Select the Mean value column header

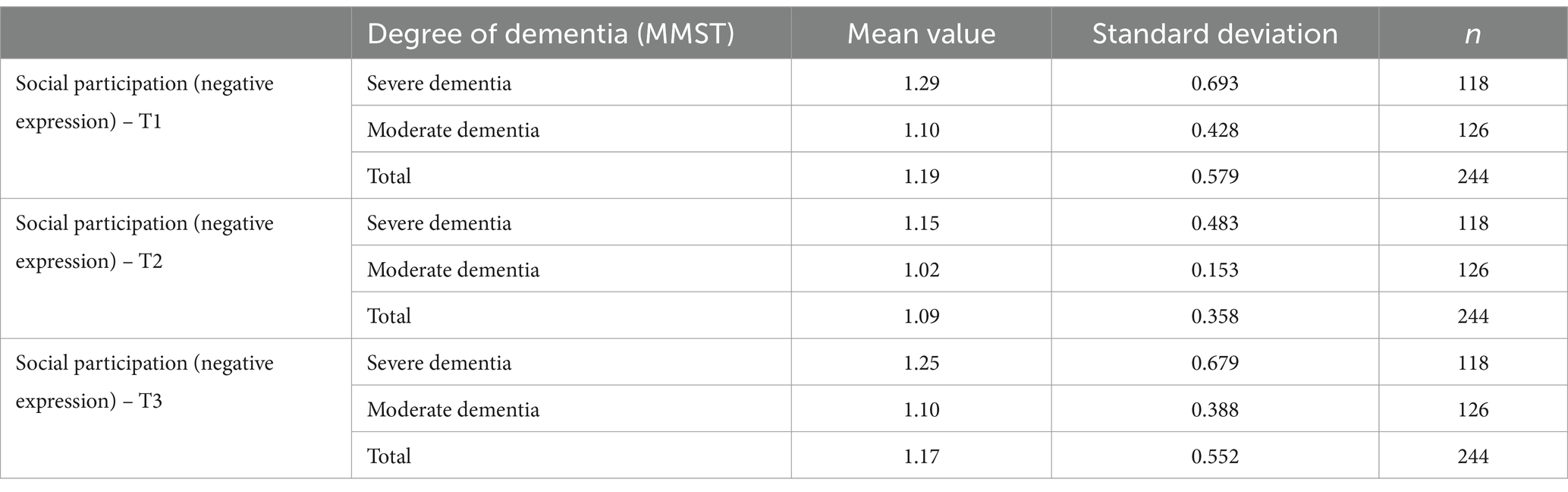tap(921, 34)
